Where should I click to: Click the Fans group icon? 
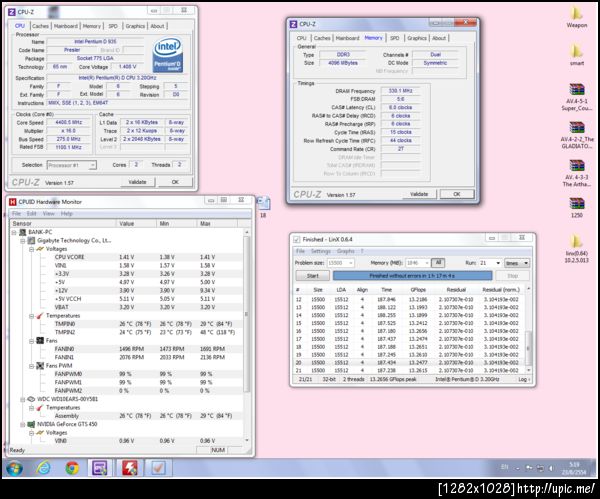40,341
